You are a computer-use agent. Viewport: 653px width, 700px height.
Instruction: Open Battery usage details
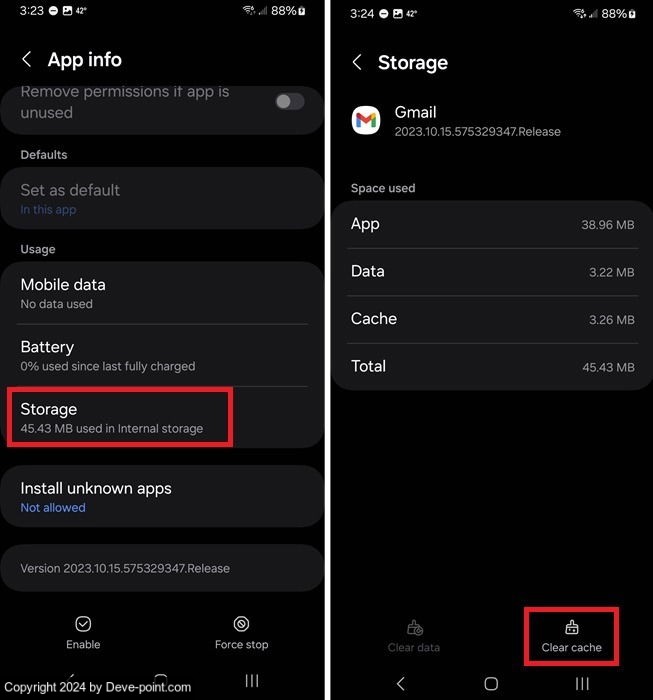click(x=162, y=355)
